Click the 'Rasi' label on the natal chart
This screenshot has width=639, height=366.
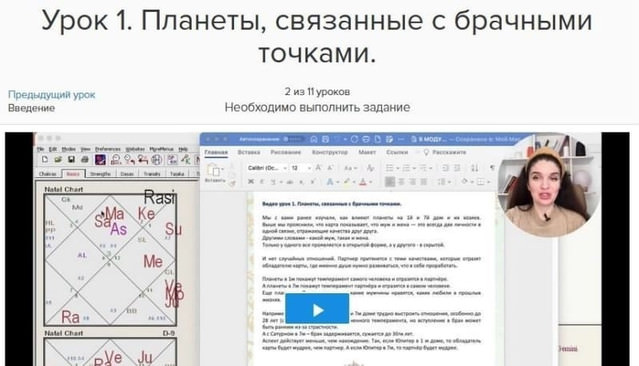click(160, 197)
